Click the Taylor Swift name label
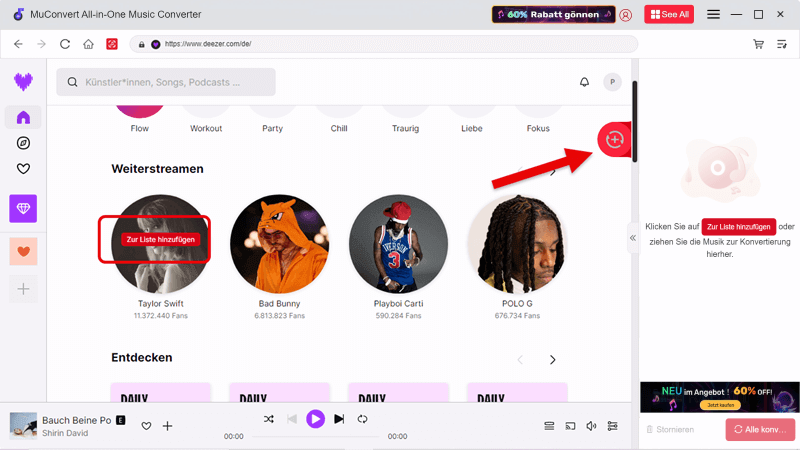This screenshot has height=450, width=800. coord(160,304)
